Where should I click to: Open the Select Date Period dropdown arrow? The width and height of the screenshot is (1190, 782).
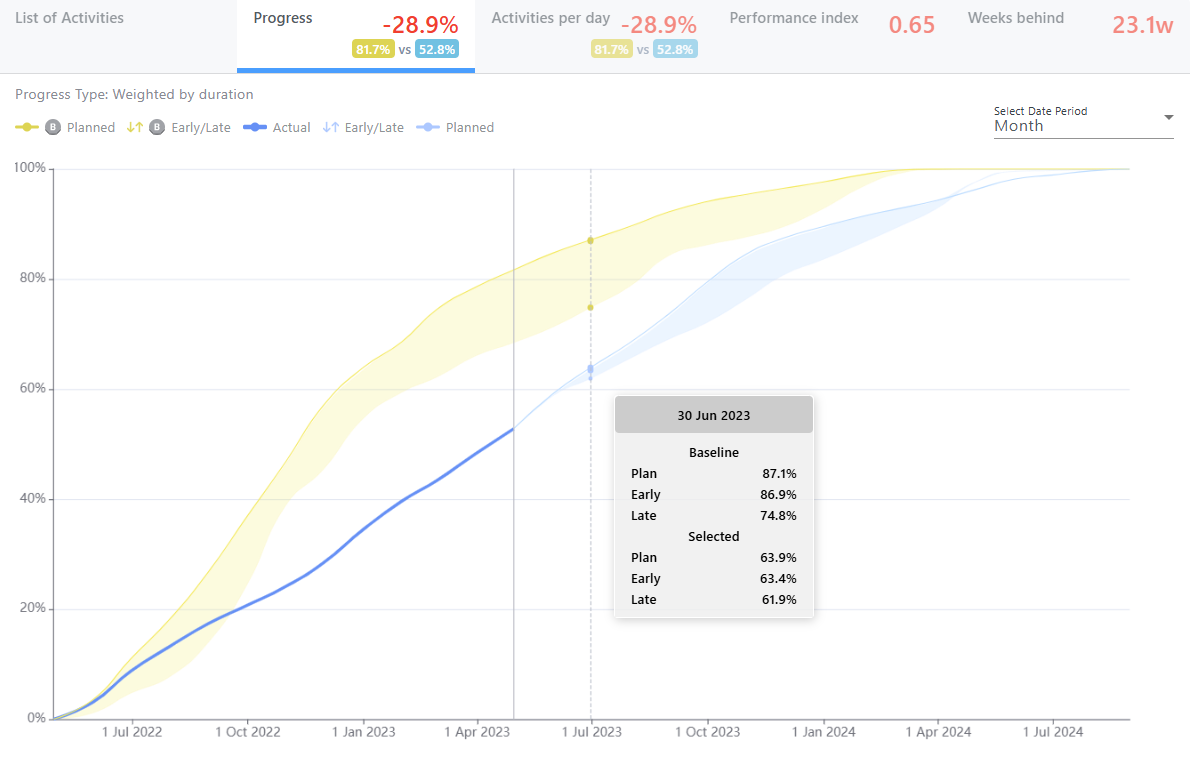pyautogui.click(x=1168, y=118)
